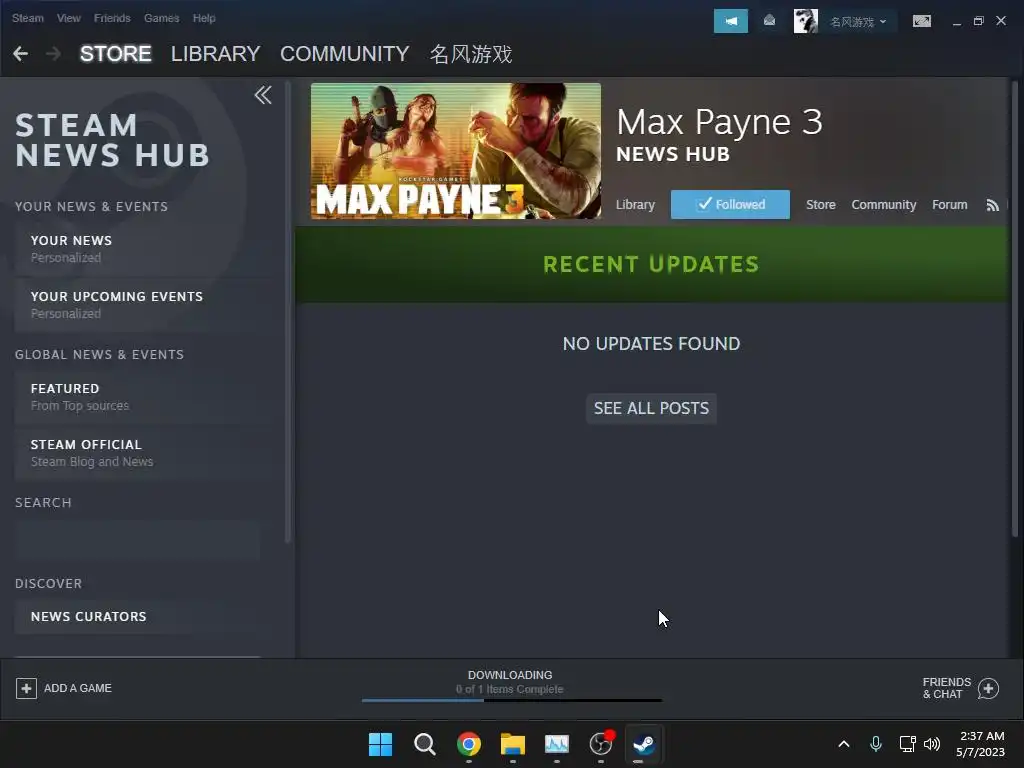This screenshot has height=768, width=1024.
Task: Click the downloading progress bar
Action: pos(512,700)
